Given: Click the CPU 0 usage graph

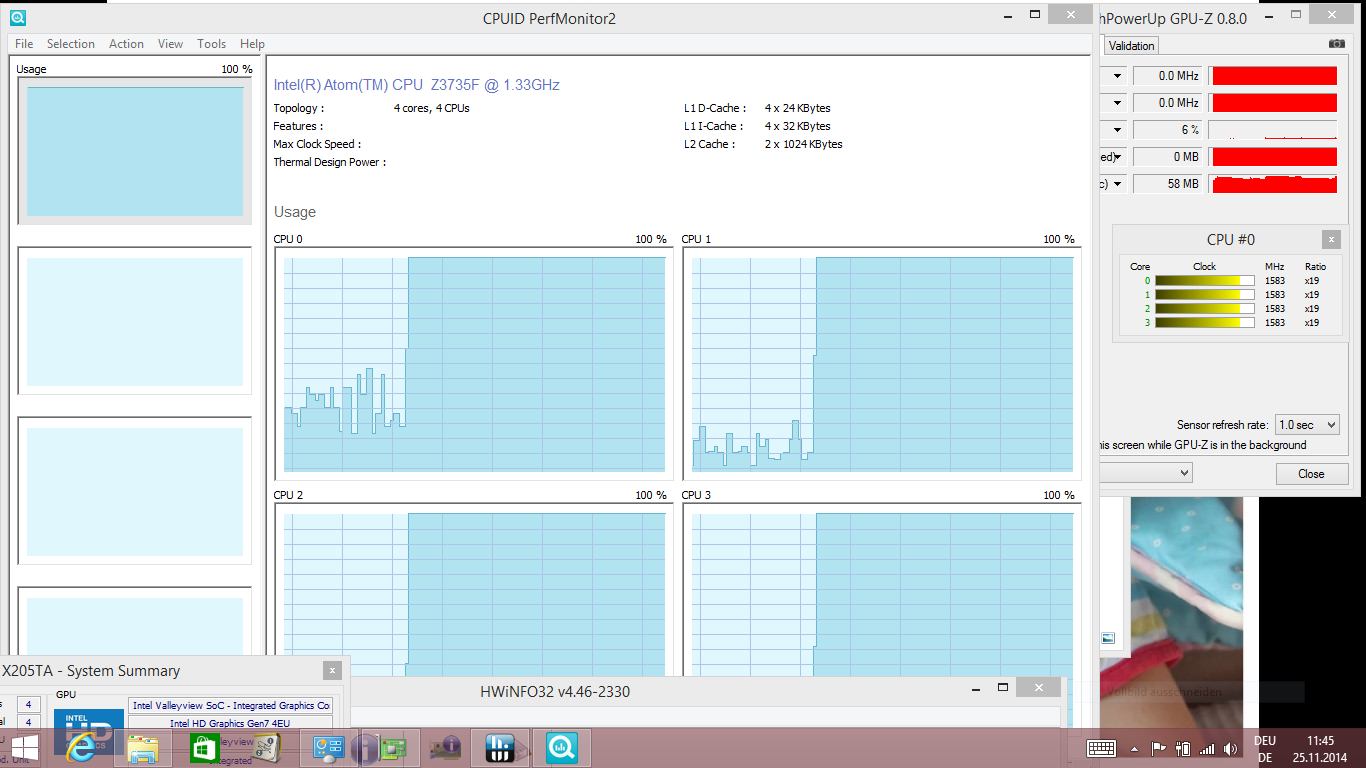Looking at the screenshot, I should click(x=474, y=364).
